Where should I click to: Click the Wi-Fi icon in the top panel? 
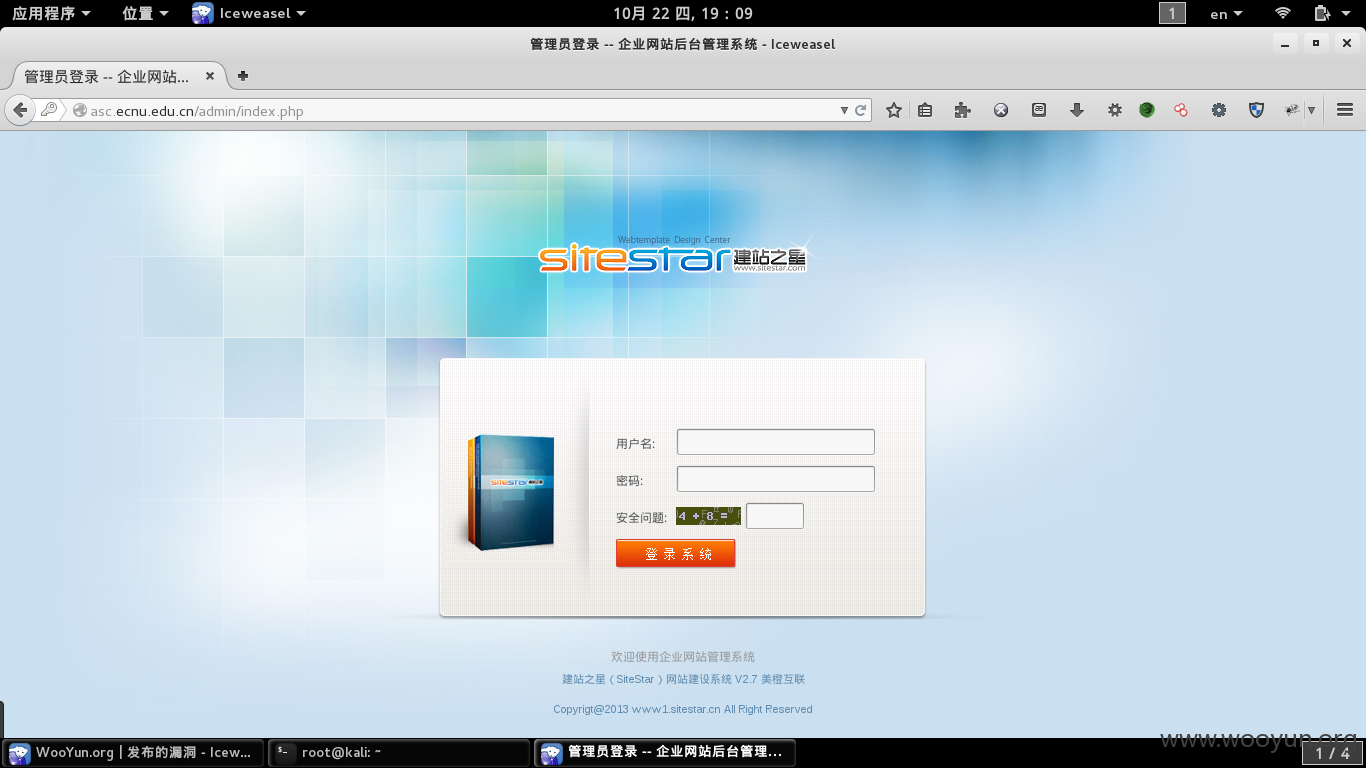(x=1283, y=13)
